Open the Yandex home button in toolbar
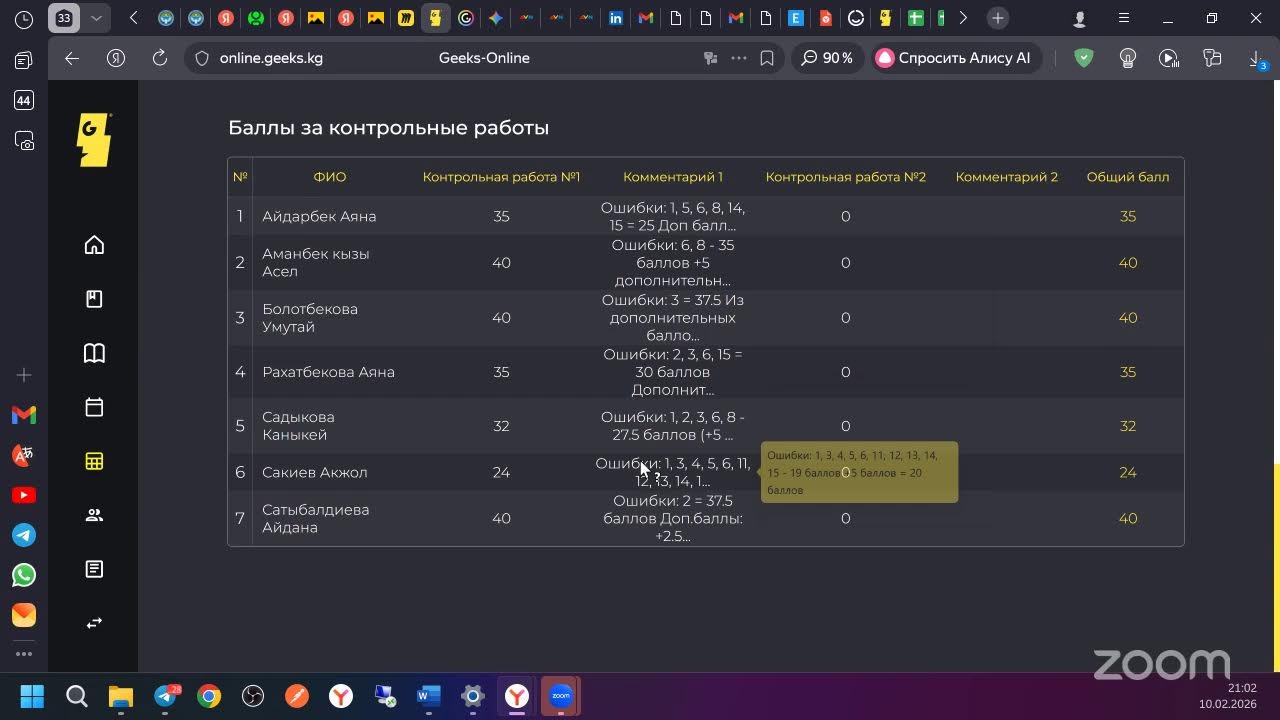Image resolution: width=1280 pixels, height=720 pixels. pos(117,58)
